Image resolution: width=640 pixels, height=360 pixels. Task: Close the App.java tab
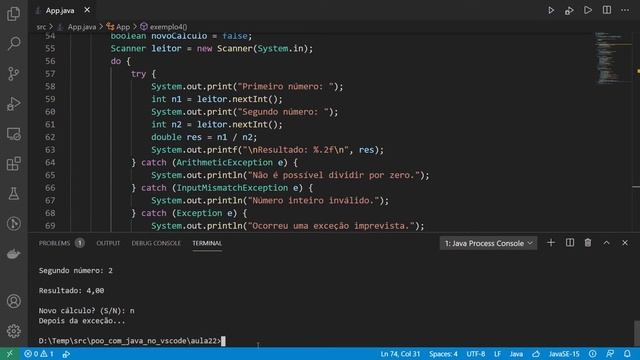(x=87, y=10)
